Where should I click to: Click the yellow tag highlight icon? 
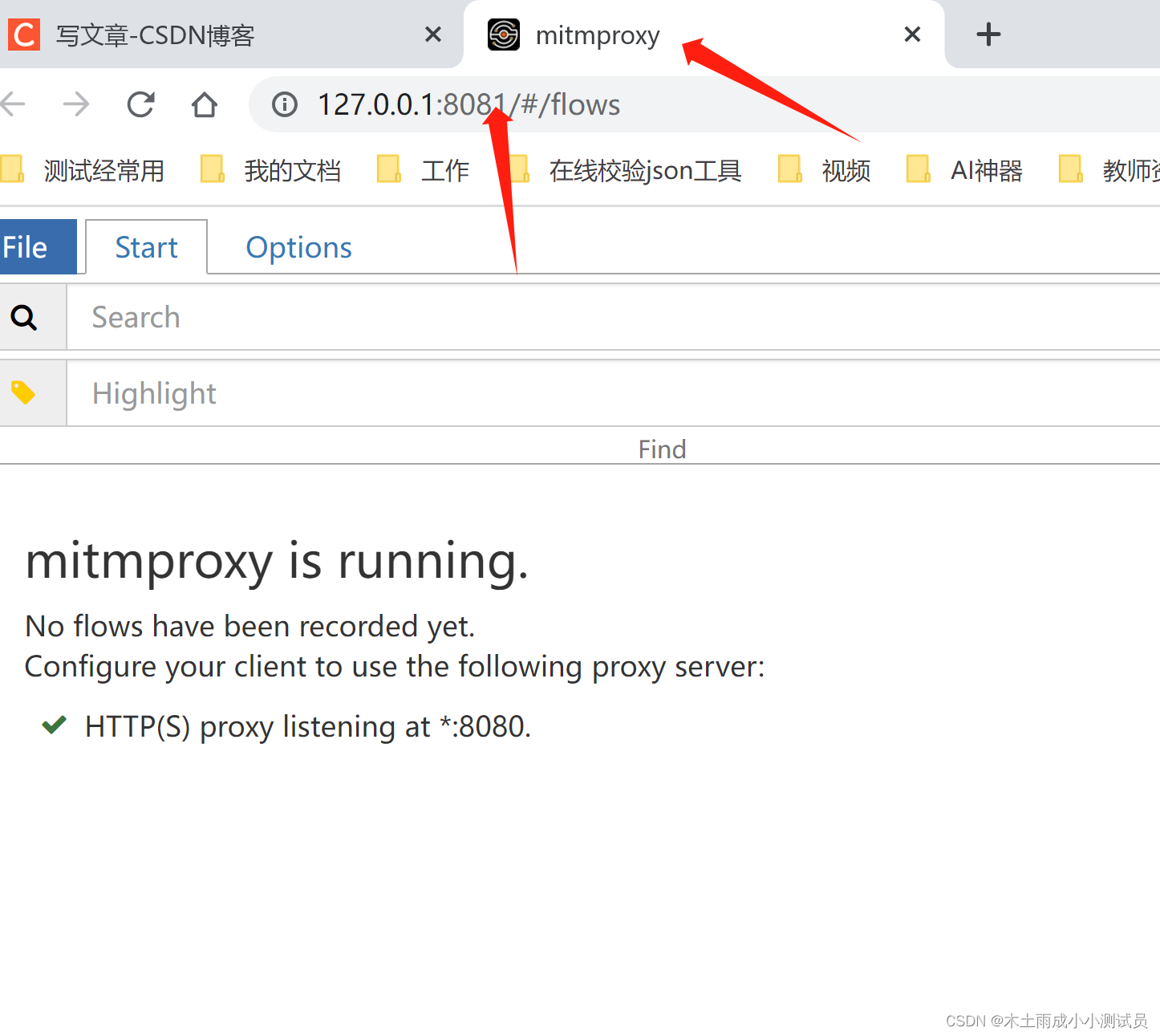coord(23,392)
